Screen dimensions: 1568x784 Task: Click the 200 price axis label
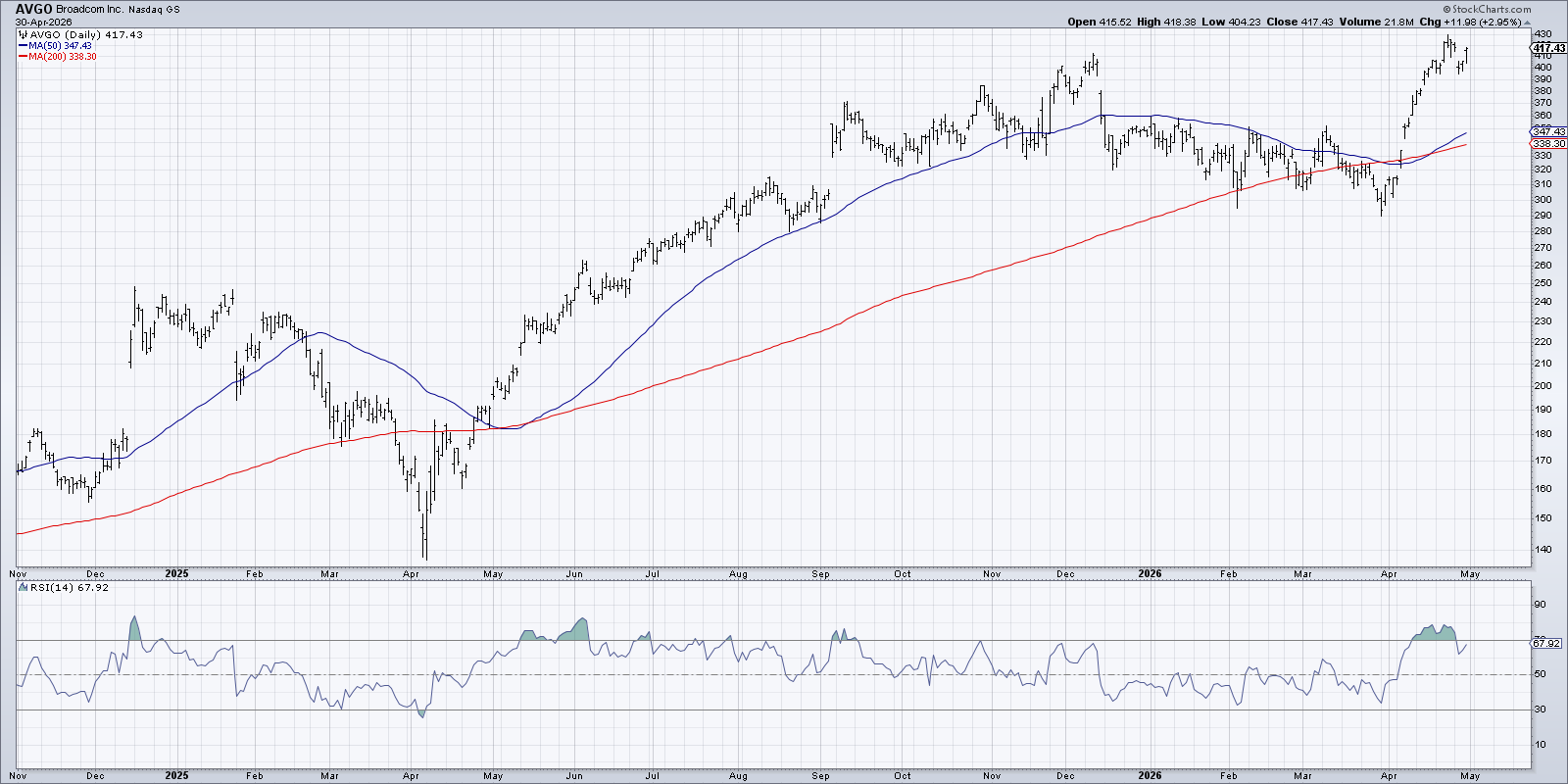click(1542, 385)
